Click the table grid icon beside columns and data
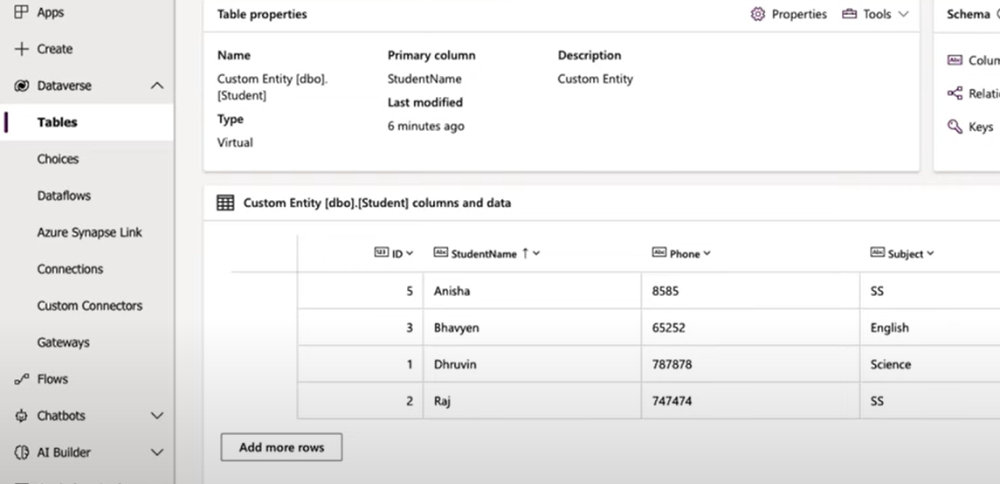Viewport: 1000px width, 484px height. click(x=225, y=203)
